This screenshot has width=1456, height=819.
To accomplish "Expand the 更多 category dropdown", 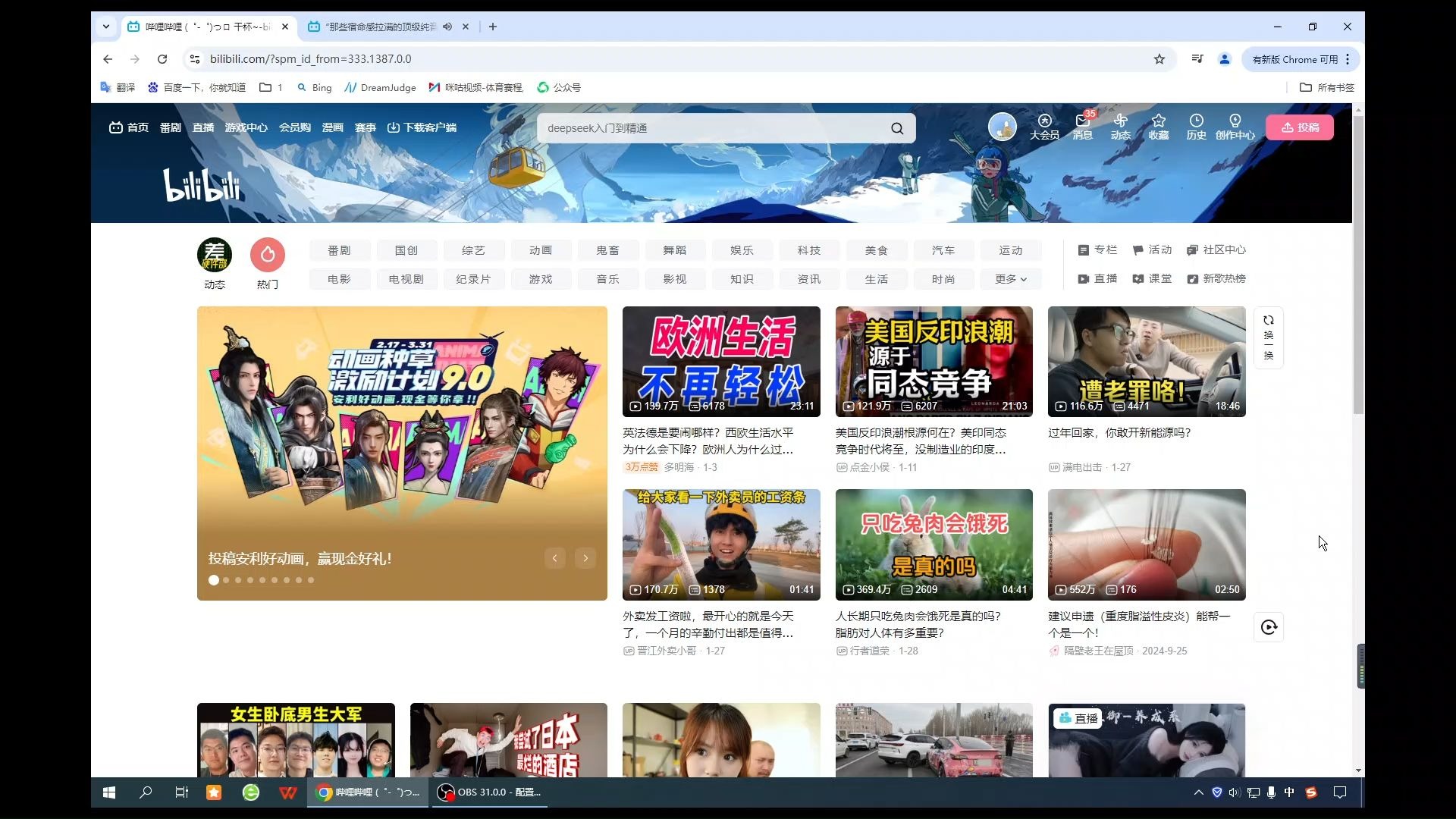I will pos(1010,279).
